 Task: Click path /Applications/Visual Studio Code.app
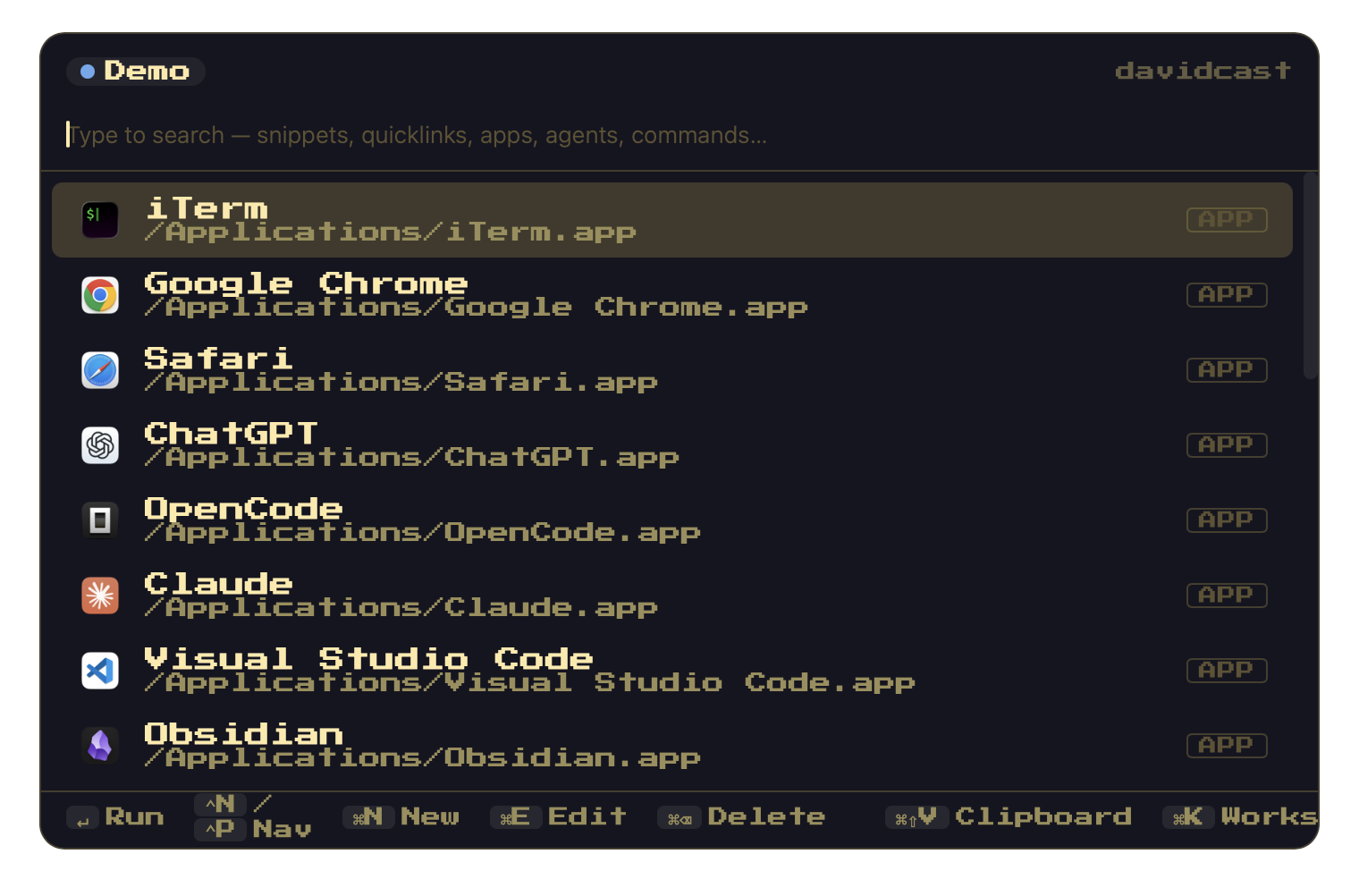(x=530, y=683)
